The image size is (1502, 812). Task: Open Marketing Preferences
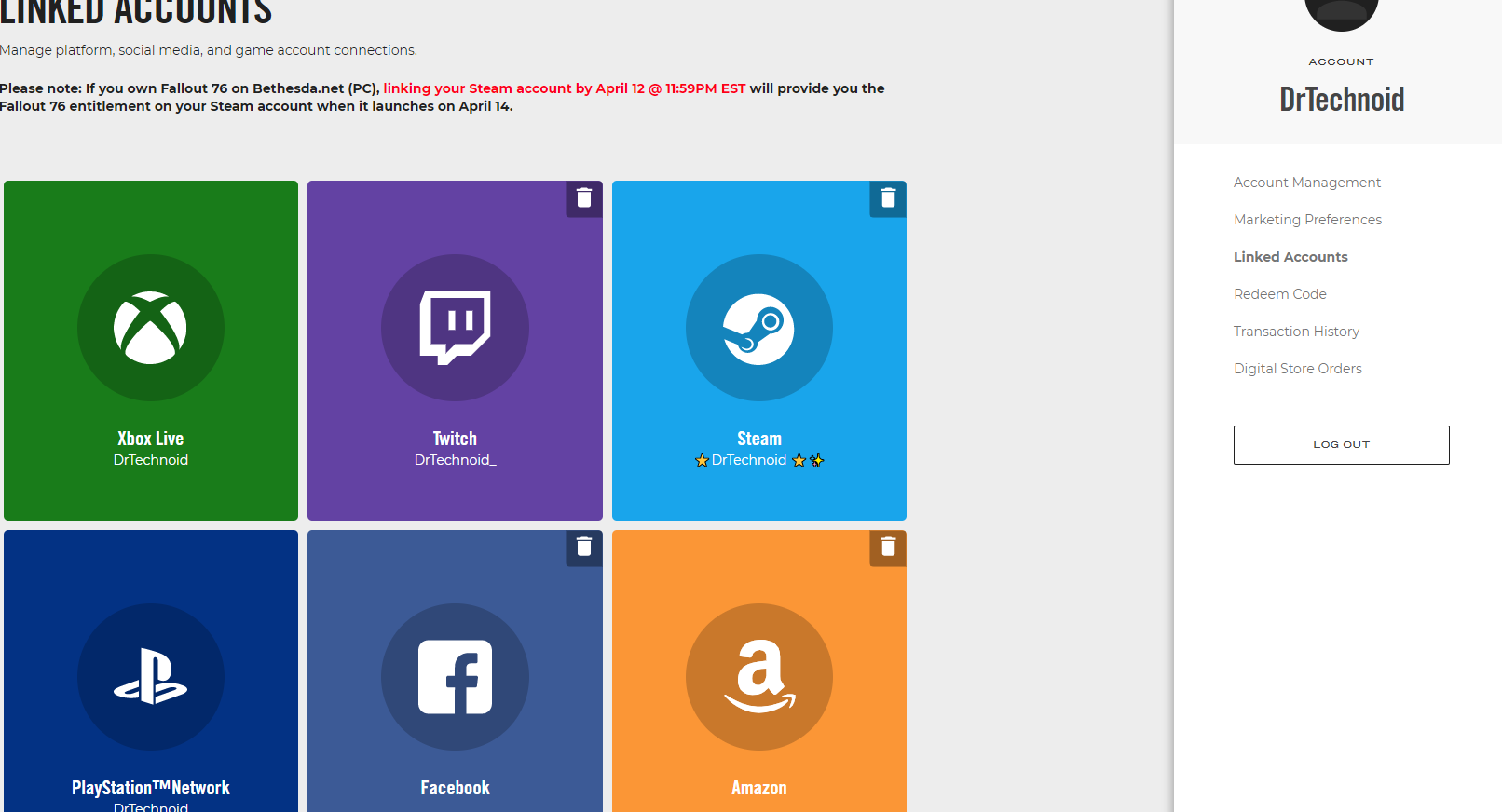[x=1308, y=220]
